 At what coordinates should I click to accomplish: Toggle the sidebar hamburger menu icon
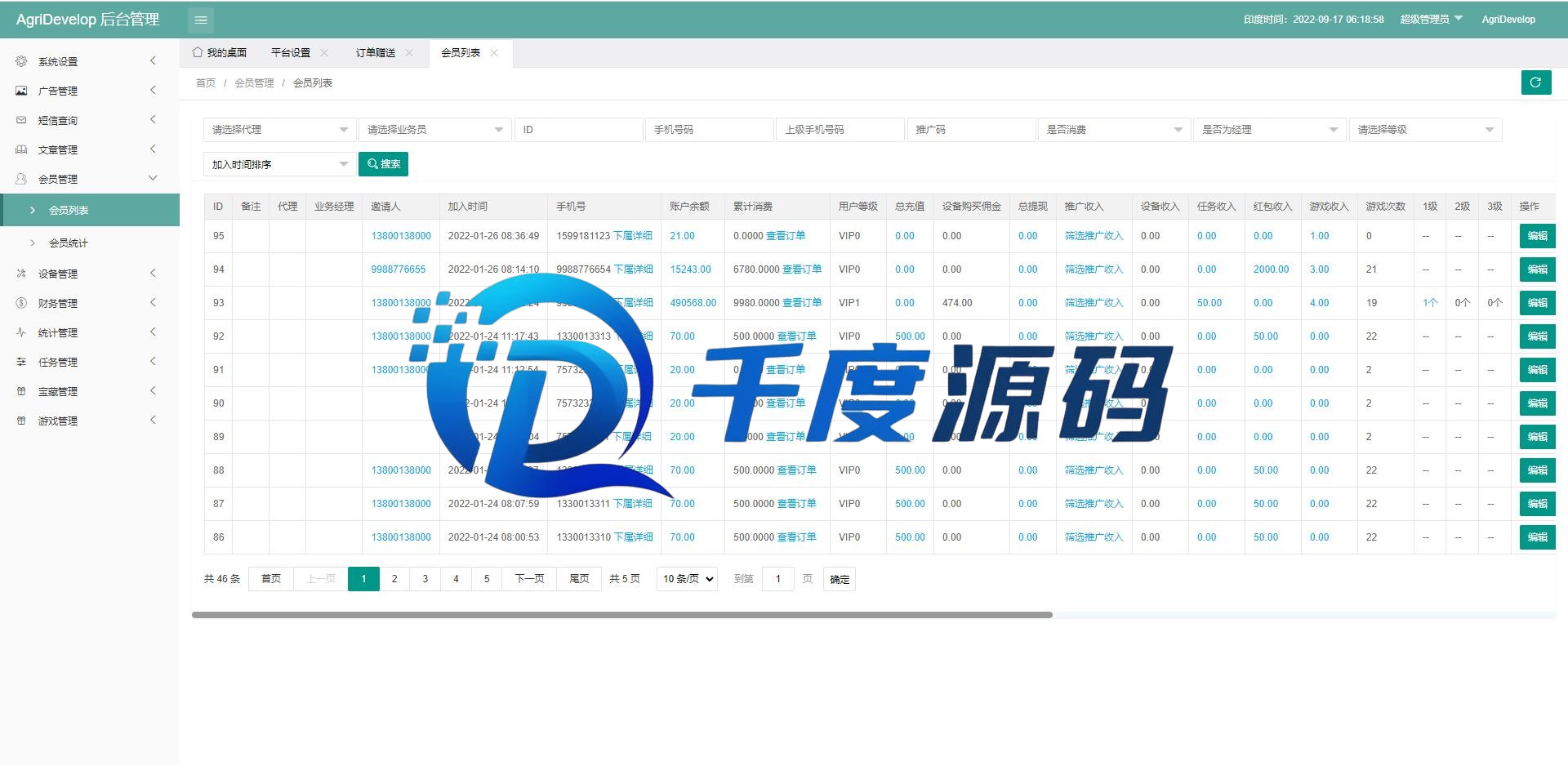coord(201,20)
